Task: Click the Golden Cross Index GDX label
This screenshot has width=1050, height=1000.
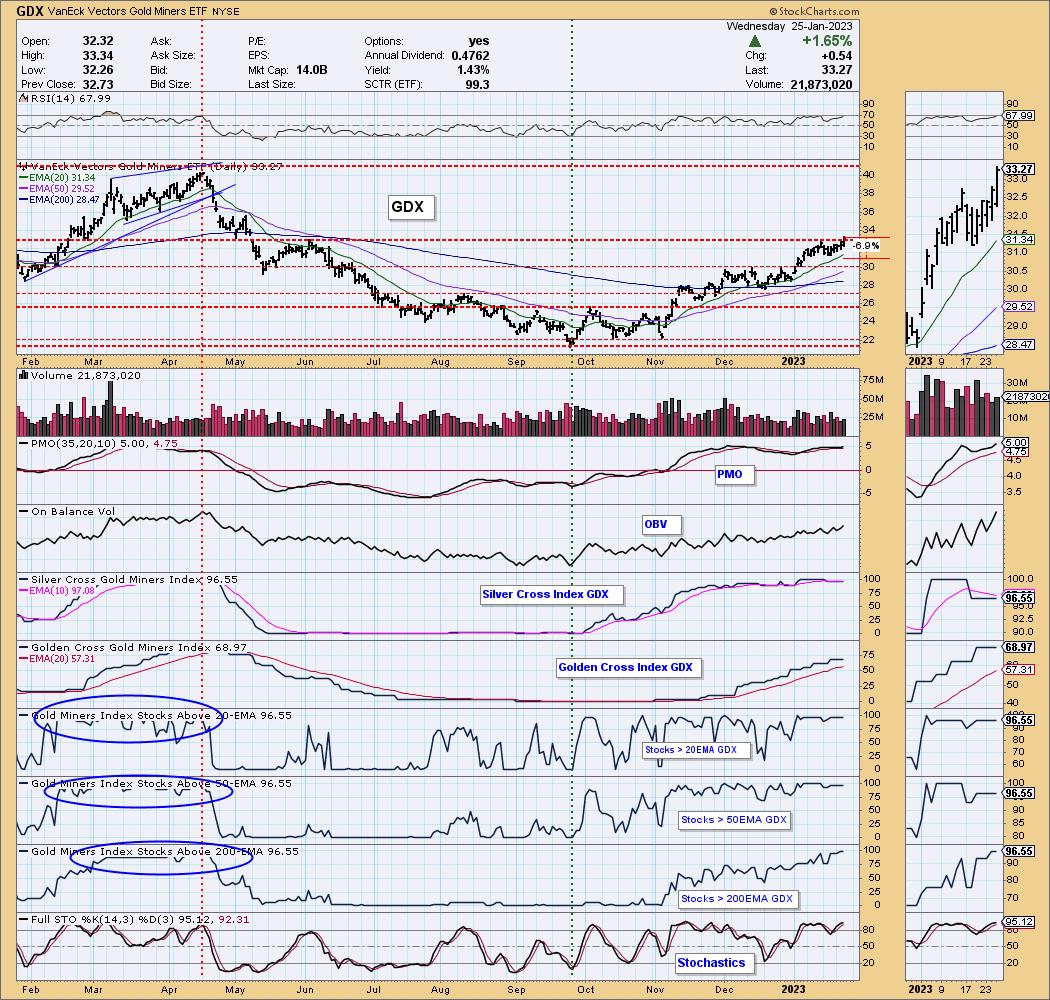Action: click(624, 667)
